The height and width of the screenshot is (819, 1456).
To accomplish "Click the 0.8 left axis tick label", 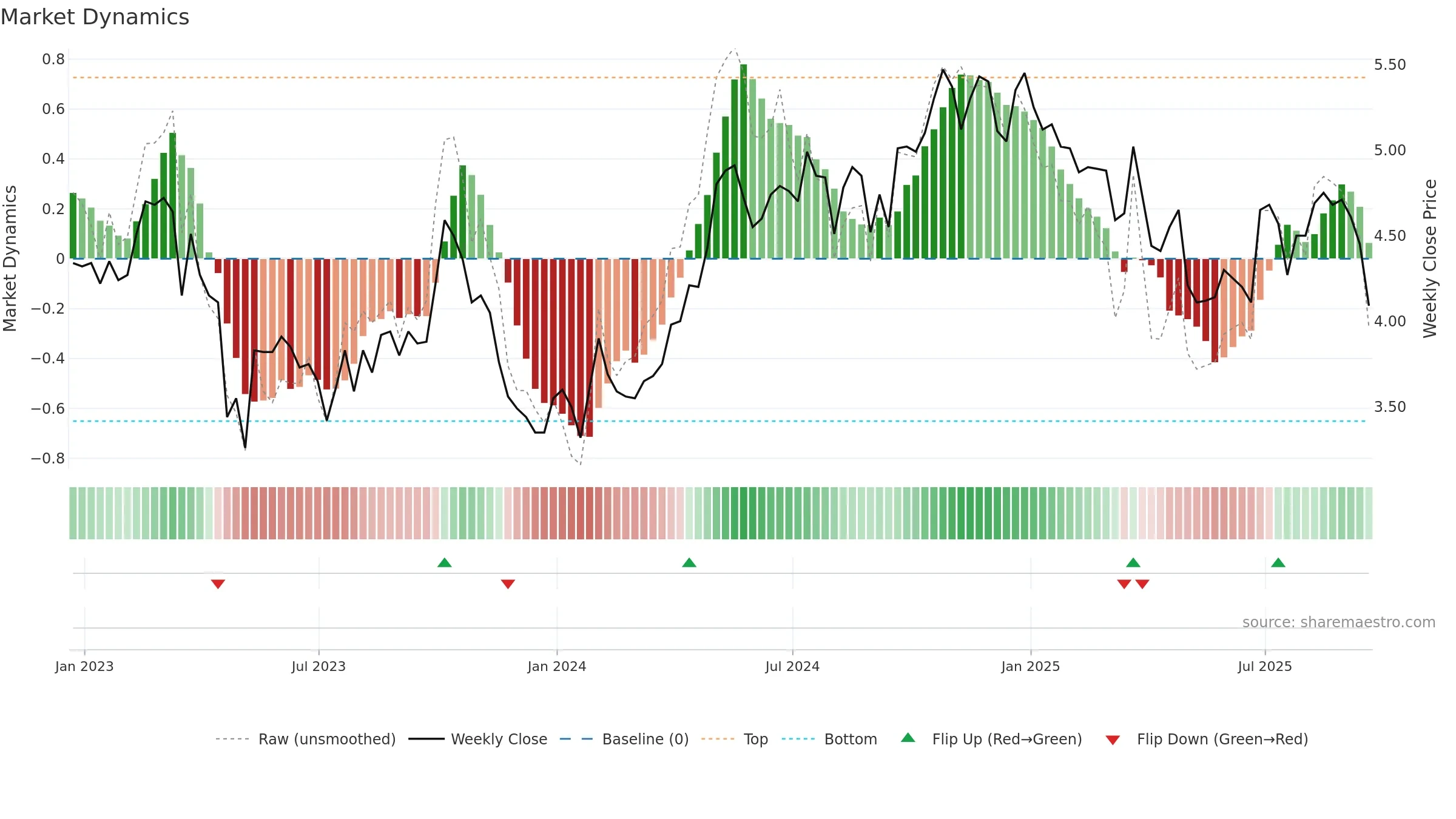I will point(53,59).
